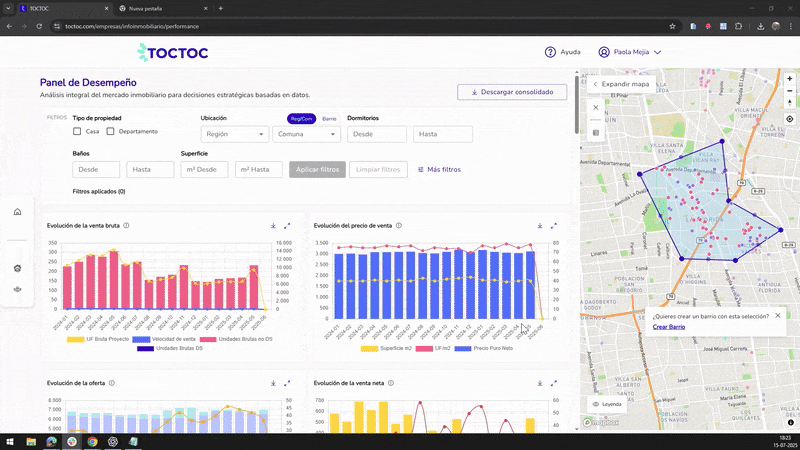Screen dimensions: 800x450
Task: Expand the Evolución de la venta neta chart
Action: tap(554, 383)
